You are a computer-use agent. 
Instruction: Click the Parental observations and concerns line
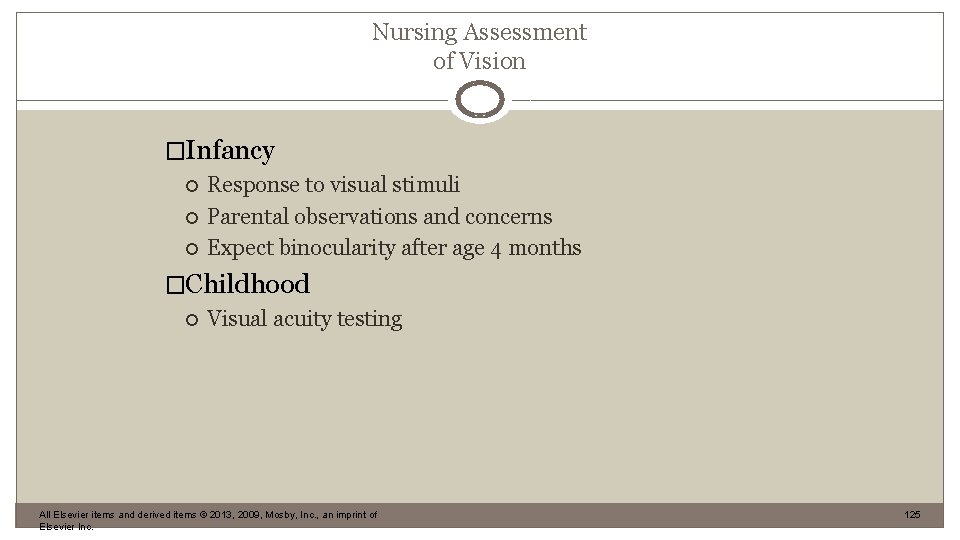(379, 217)
